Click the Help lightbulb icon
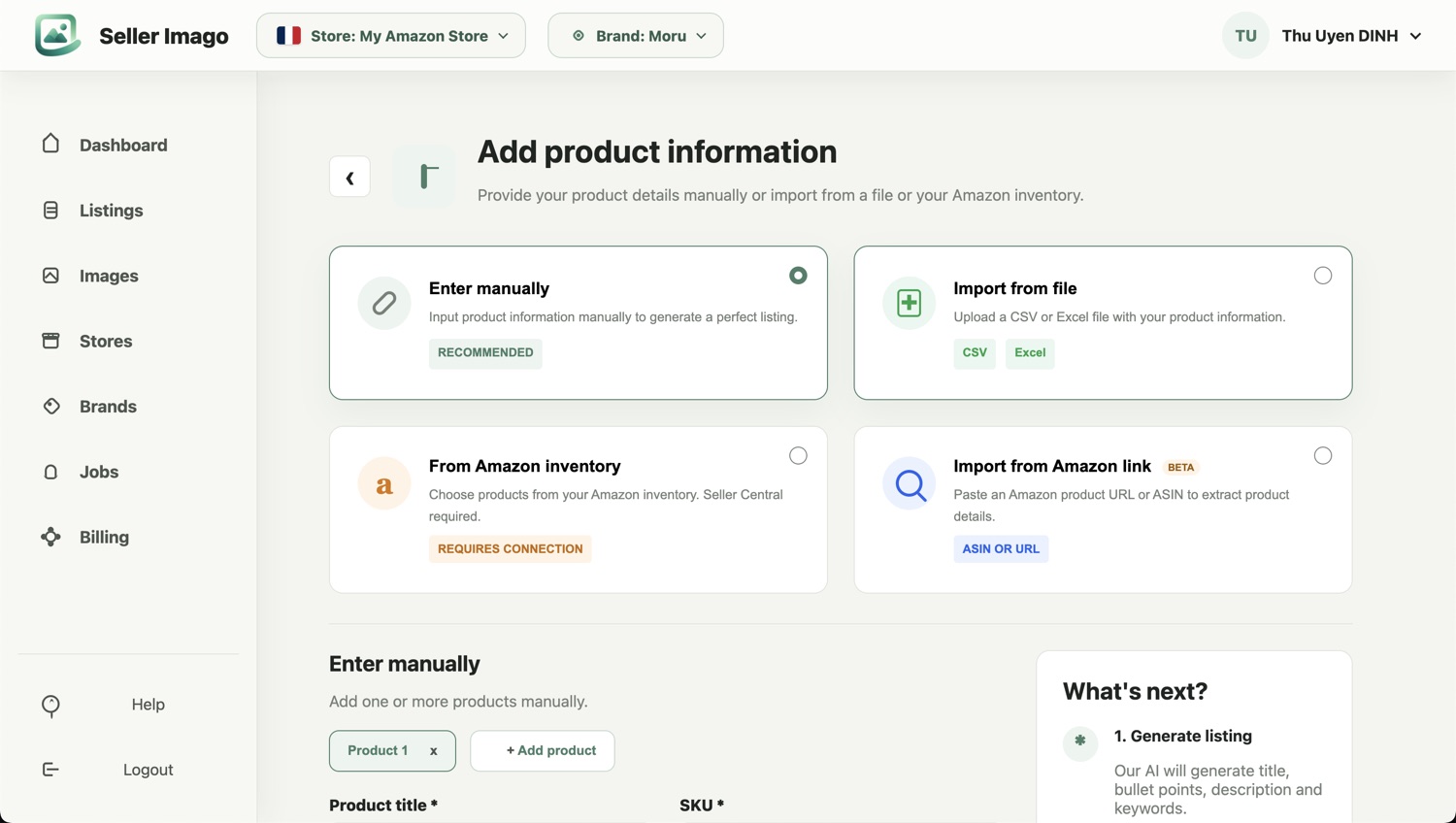The width and height of the screenshot is (1456, 823). point(50,706)
